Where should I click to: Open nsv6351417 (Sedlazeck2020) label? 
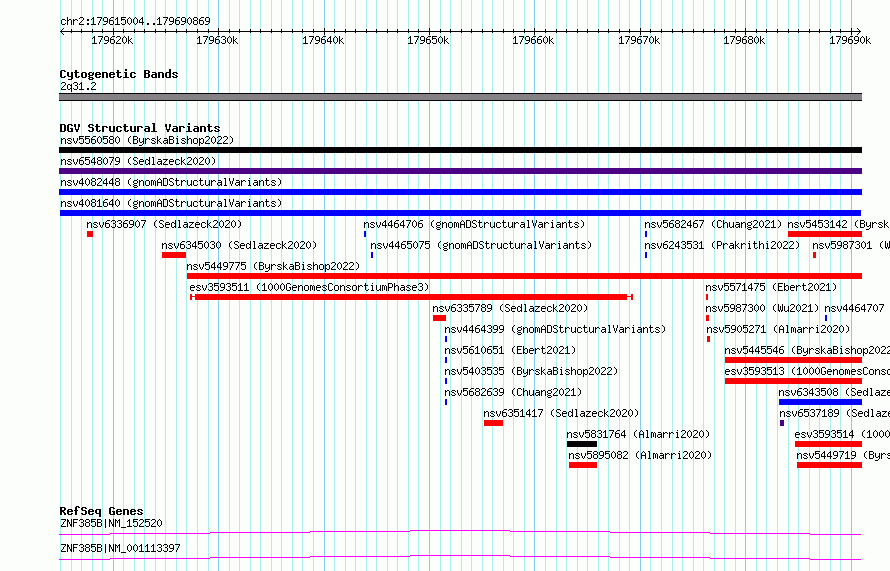point(561,413)
